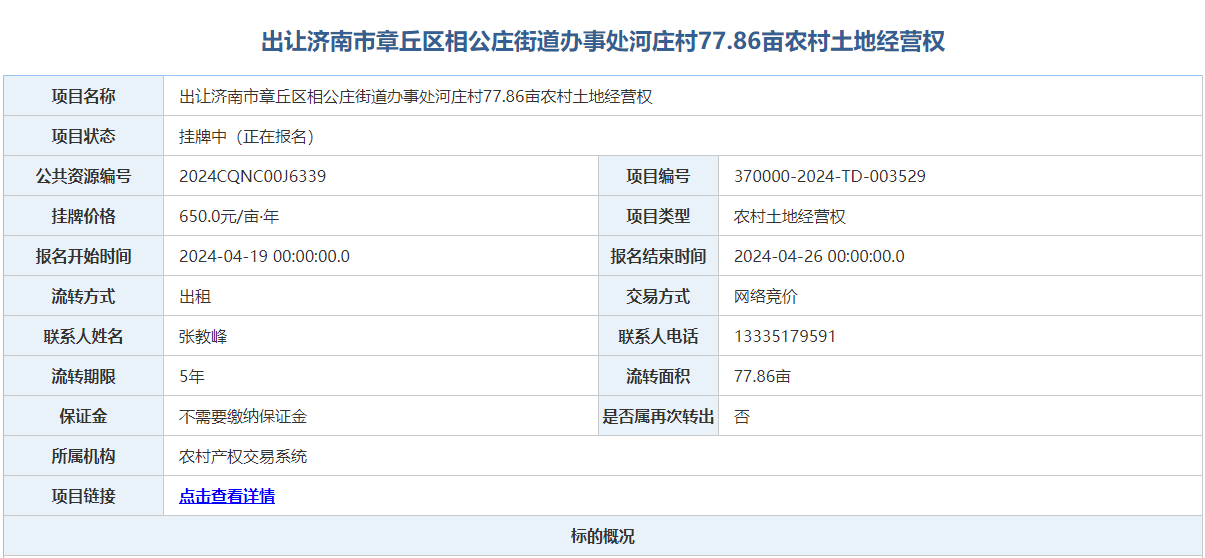Select end time 2024-04-26 00:00:00.0
Image resolution: width=1205 pixels, height=558 pixels.
(x=820, y=257)
